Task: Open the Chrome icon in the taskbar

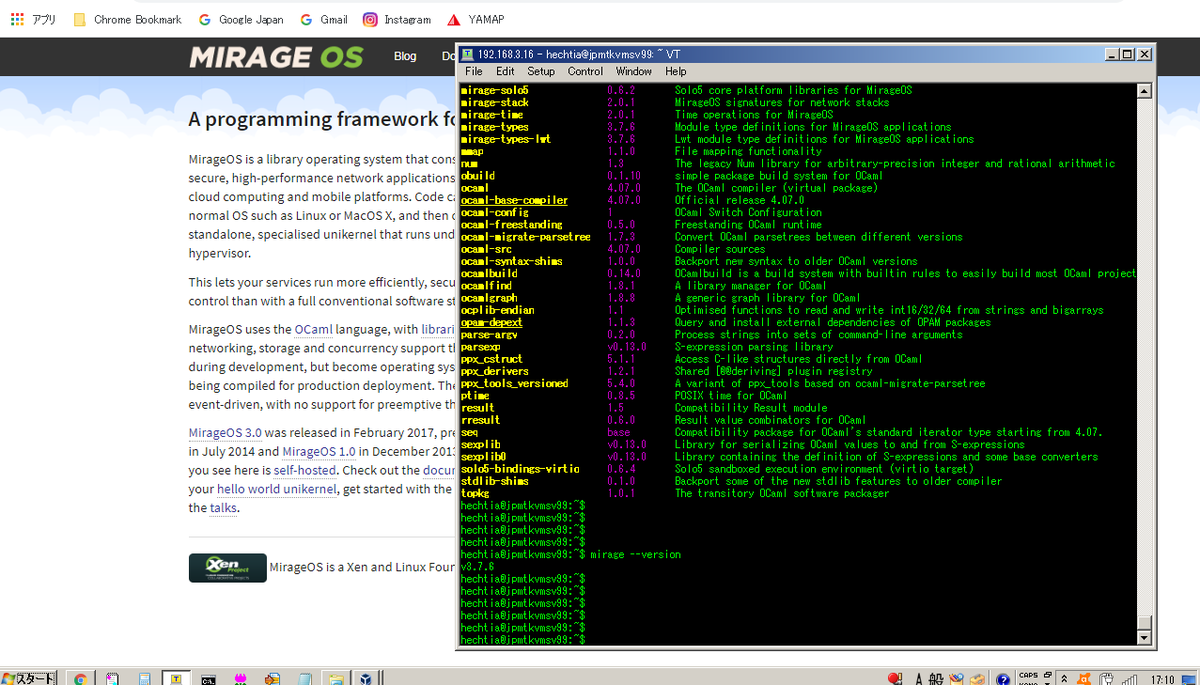Action: [x=80, y=679]
